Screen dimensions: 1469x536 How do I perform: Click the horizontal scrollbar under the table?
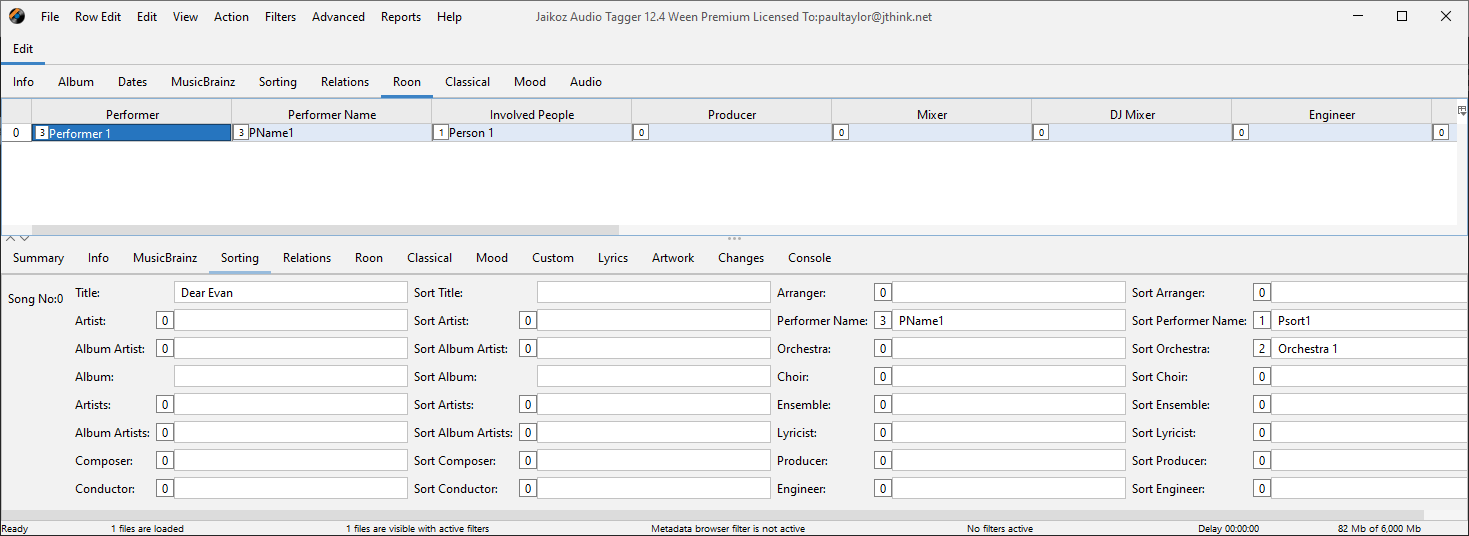point(325,230)
